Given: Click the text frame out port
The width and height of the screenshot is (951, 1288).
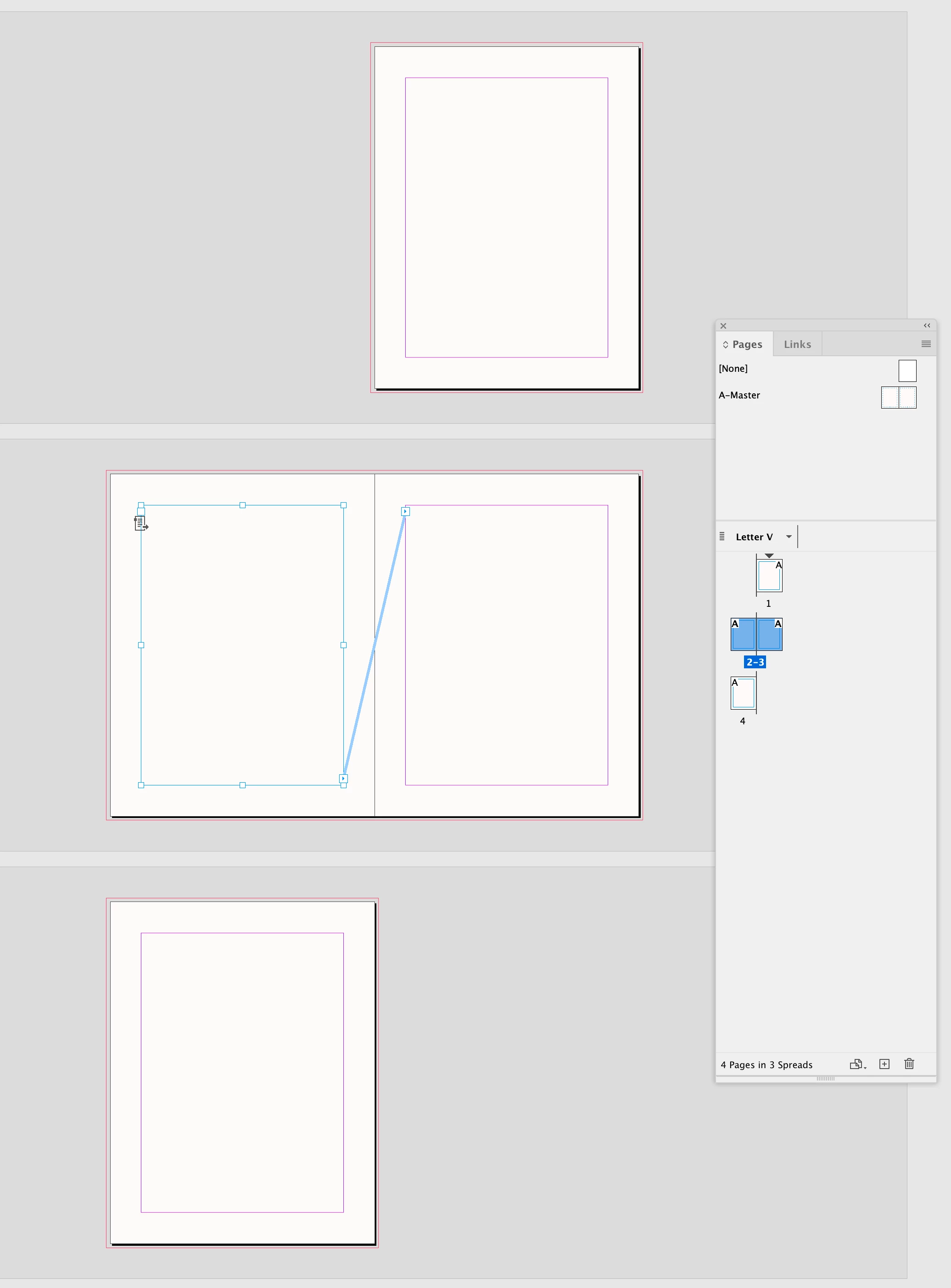Looking at the screenshot, I should pos(344,778).
